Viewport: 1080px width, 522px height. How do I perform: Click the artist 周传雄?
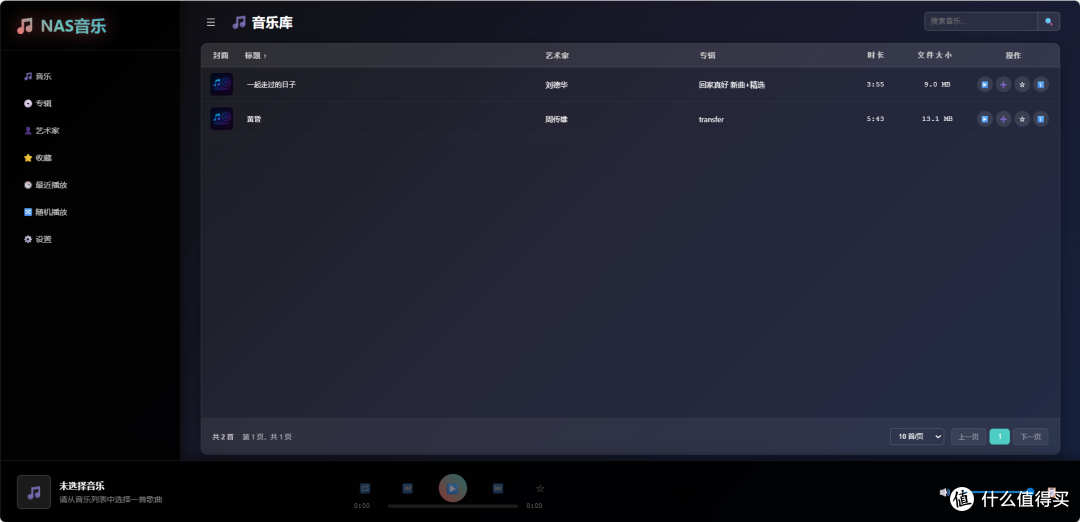point(557,119)
